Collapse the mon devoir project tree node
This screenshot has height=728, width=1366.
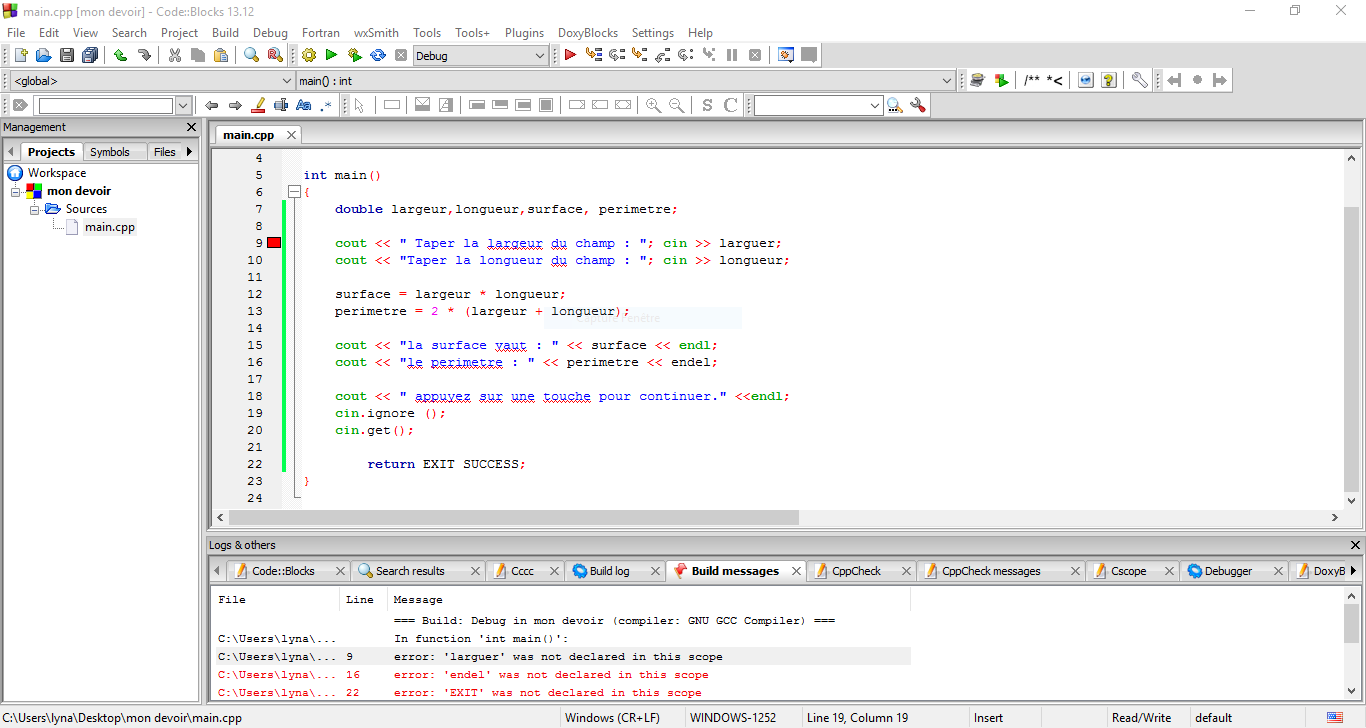click(x=16, y=191)
